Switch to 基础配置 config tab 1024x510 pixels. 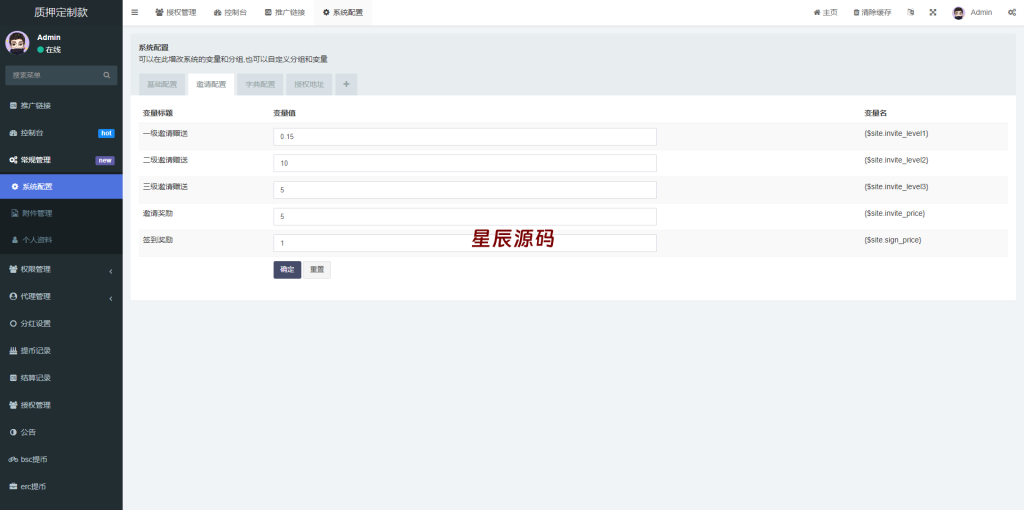click(x=162, y=85)
